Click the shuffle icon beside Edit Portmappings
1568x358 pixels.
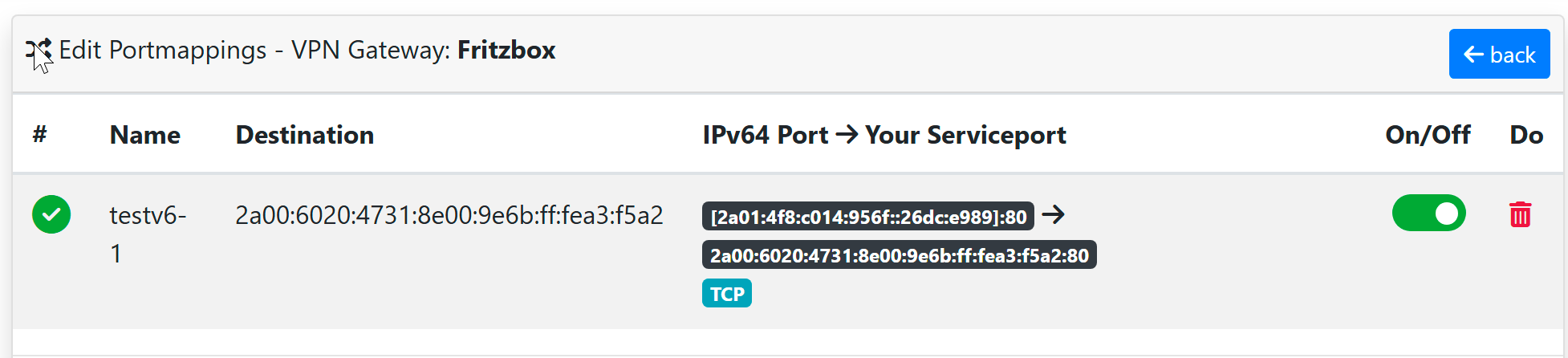point(39,51)
